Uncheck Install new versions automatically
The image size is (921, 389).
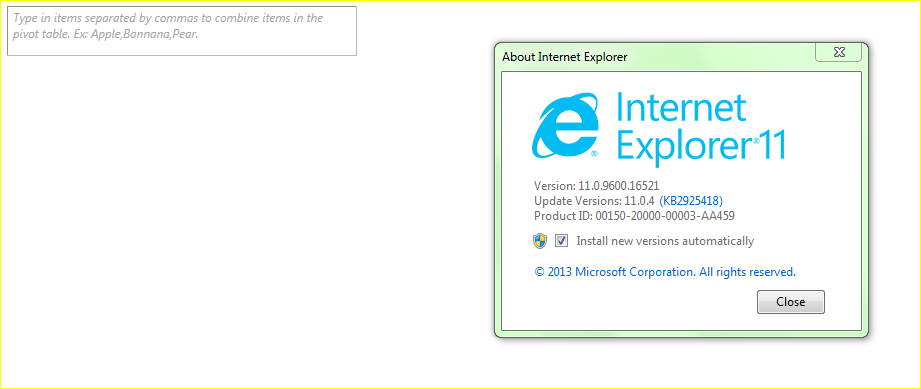tap(562, 240)
